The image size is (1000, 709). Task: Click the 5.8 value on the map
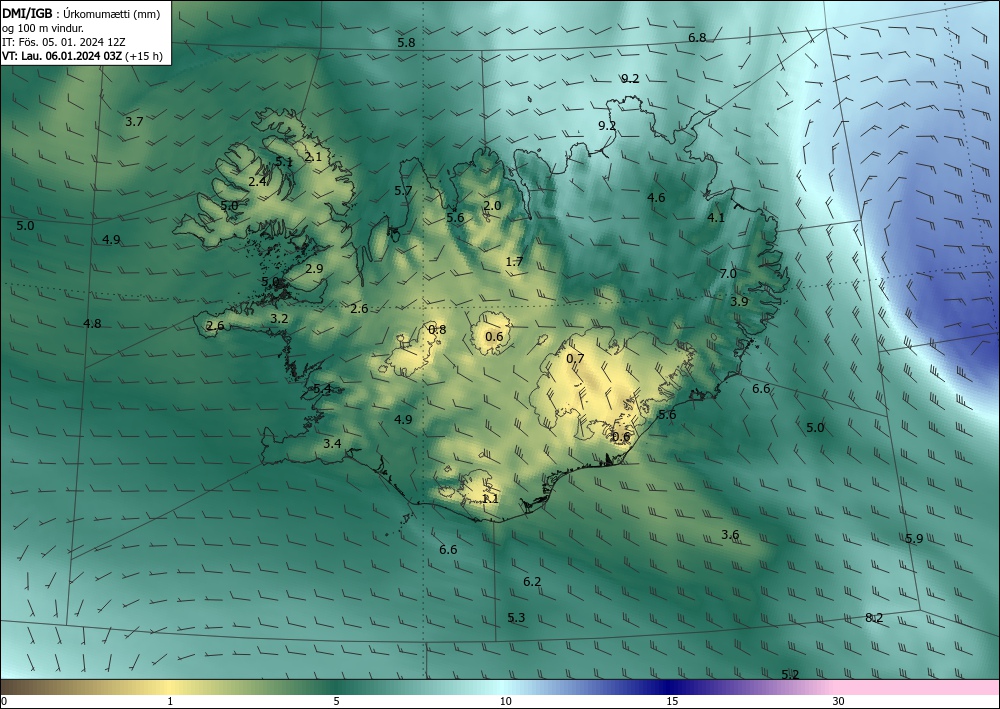(406, 43)
